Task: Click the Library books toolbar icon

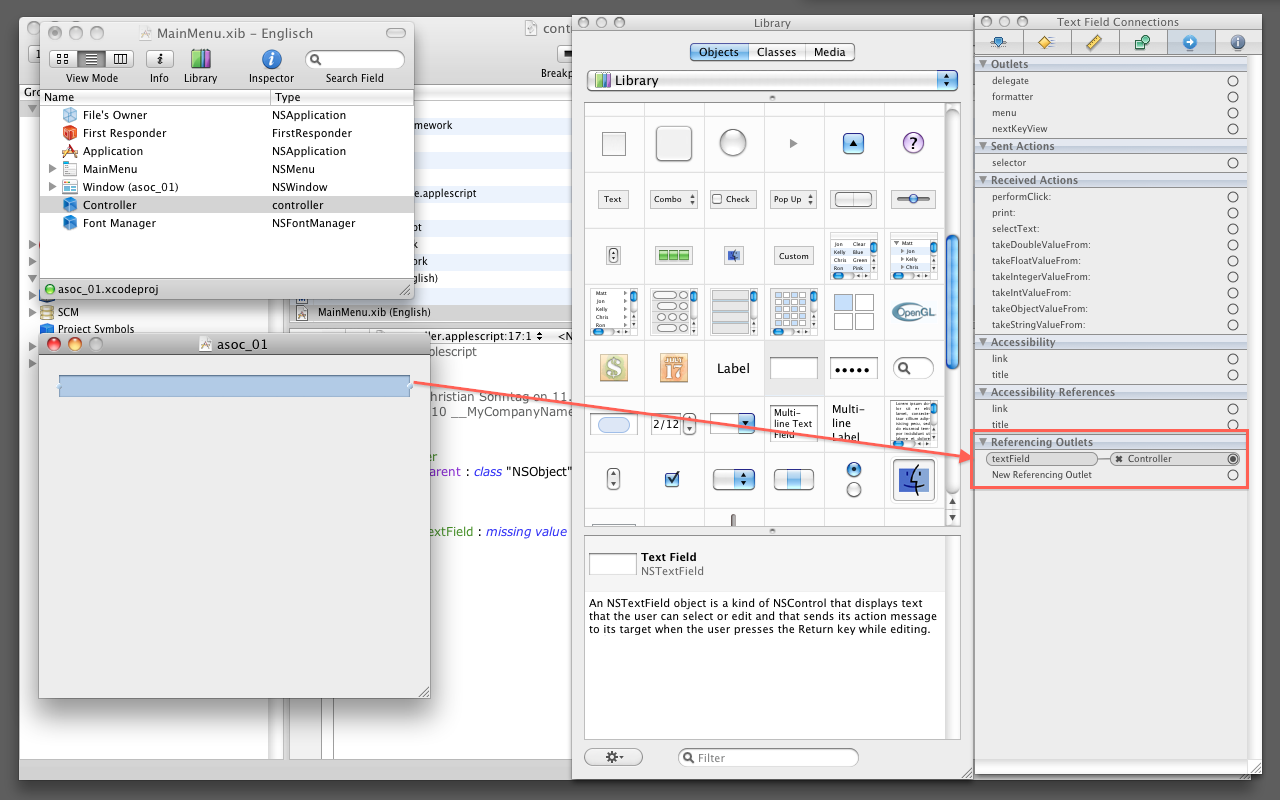Action: [x=200, y=59]
